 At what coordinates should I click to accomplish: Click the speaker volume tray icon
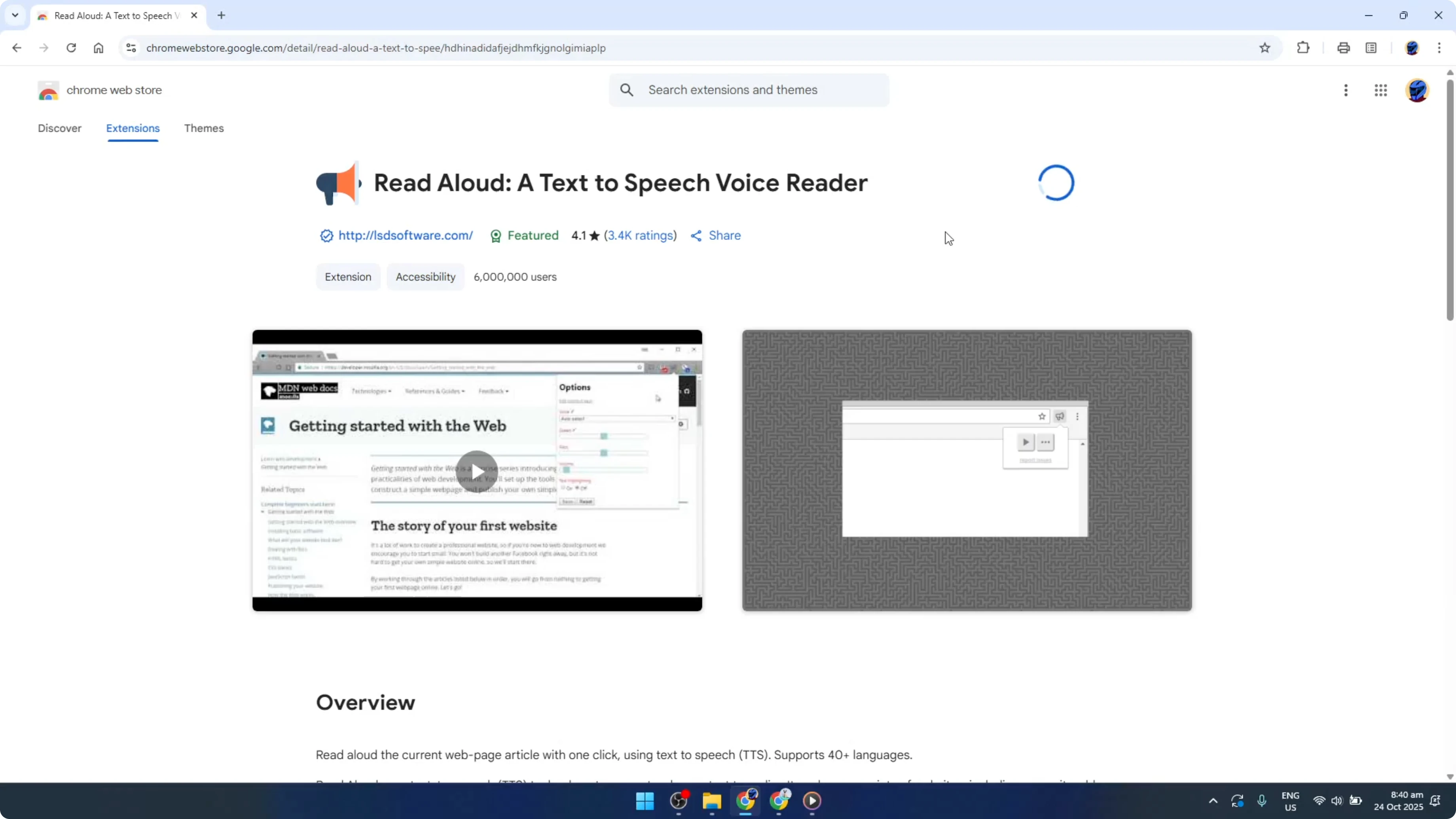click(1337, 801)
